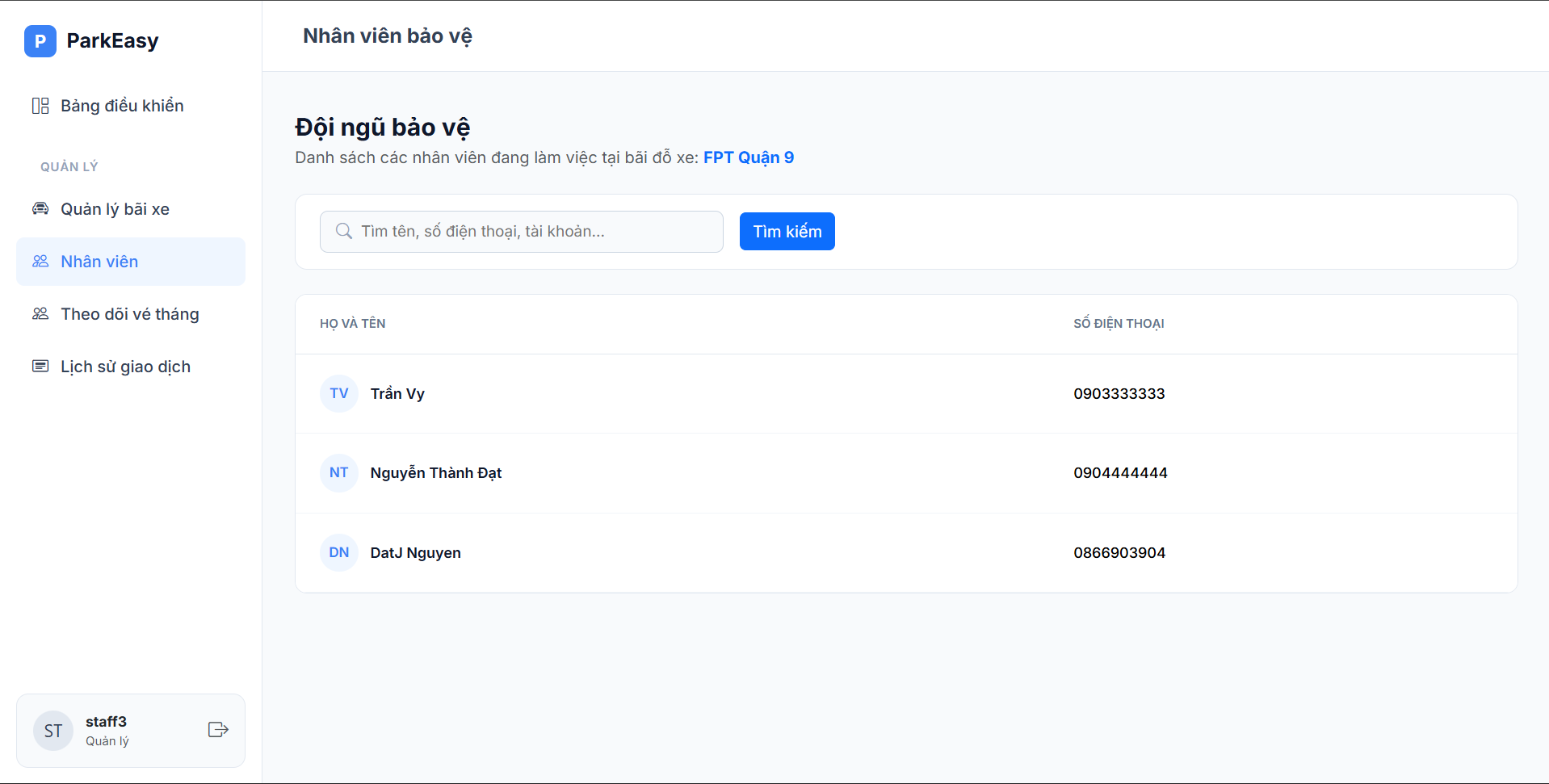This screenshot has width=1549, height=784.
Task: Click the dashboard grid icon
Action: [40, 106]
